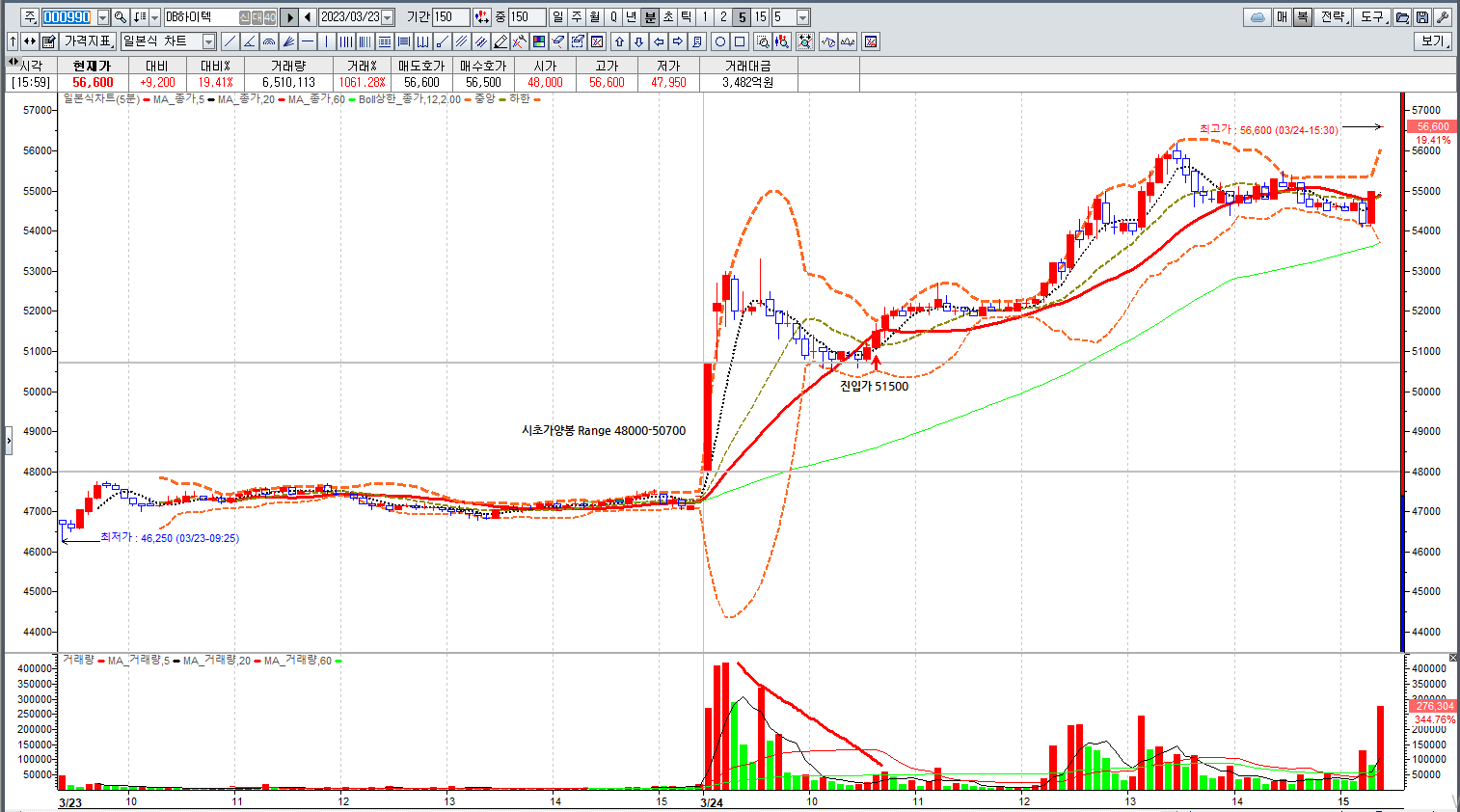Viewport: 1460px width, 812px height.
Task: Click the 시초가양봉 Range 48000-50700 annotation
Action: pyautogui.click(x=604, y=430)
